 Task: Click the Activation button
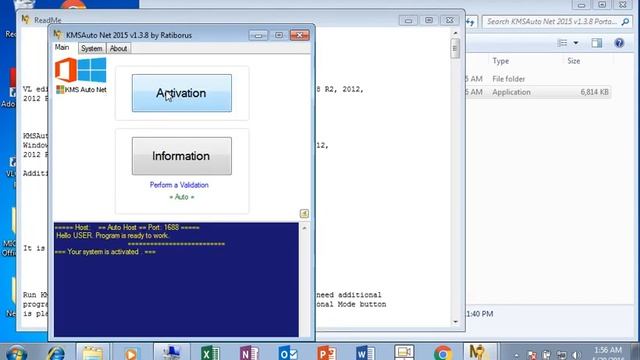coord(182,93)
